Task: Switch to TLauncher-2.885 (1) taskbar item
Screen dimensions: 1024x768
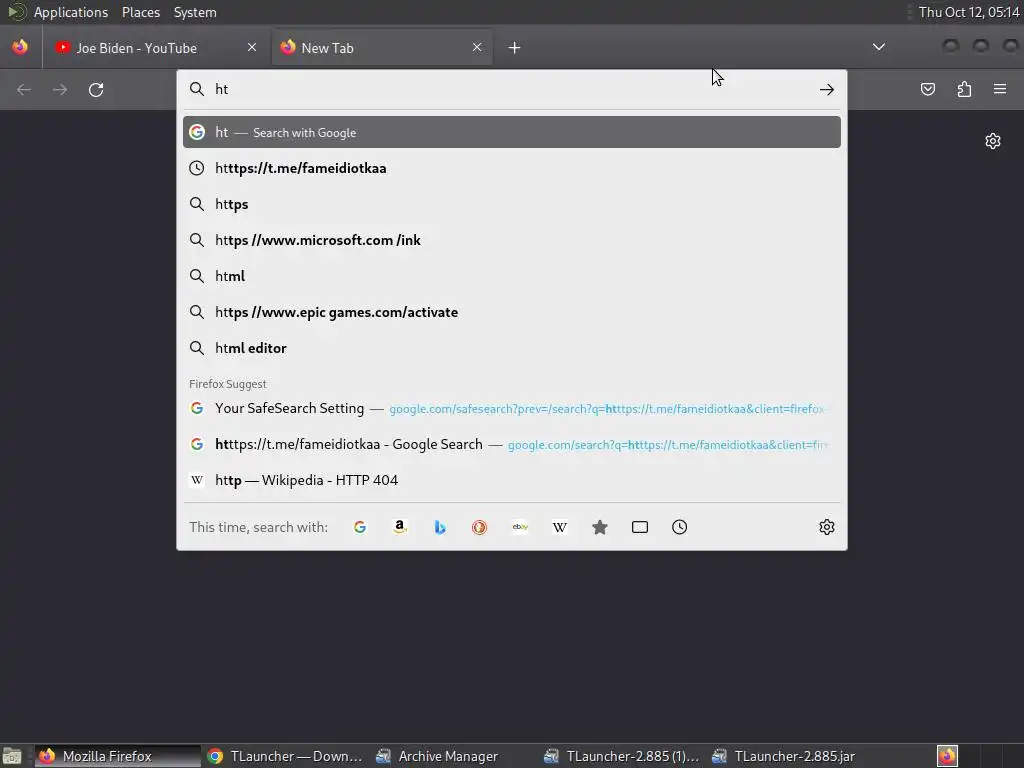Action: click(x=622, y=756)
